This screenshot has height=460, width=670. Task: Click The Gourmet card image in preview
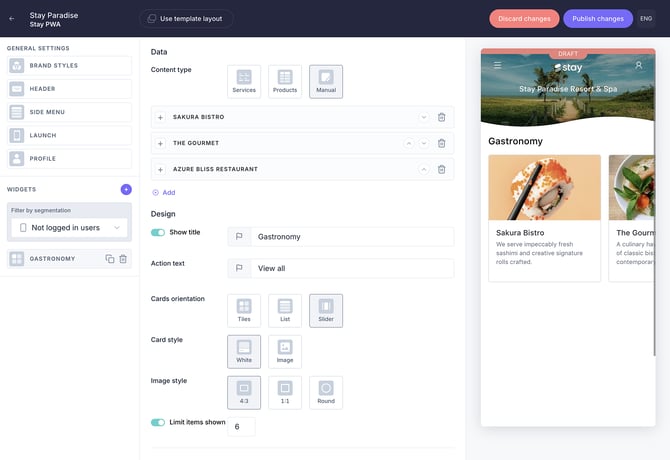click(x=632, y=188)
